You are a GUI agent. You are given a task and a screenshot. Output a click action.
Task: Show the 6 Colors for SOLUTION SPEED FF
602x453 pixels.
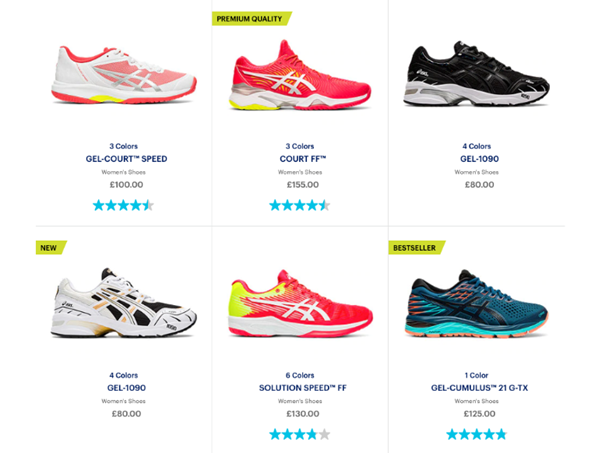click(300, 375)
